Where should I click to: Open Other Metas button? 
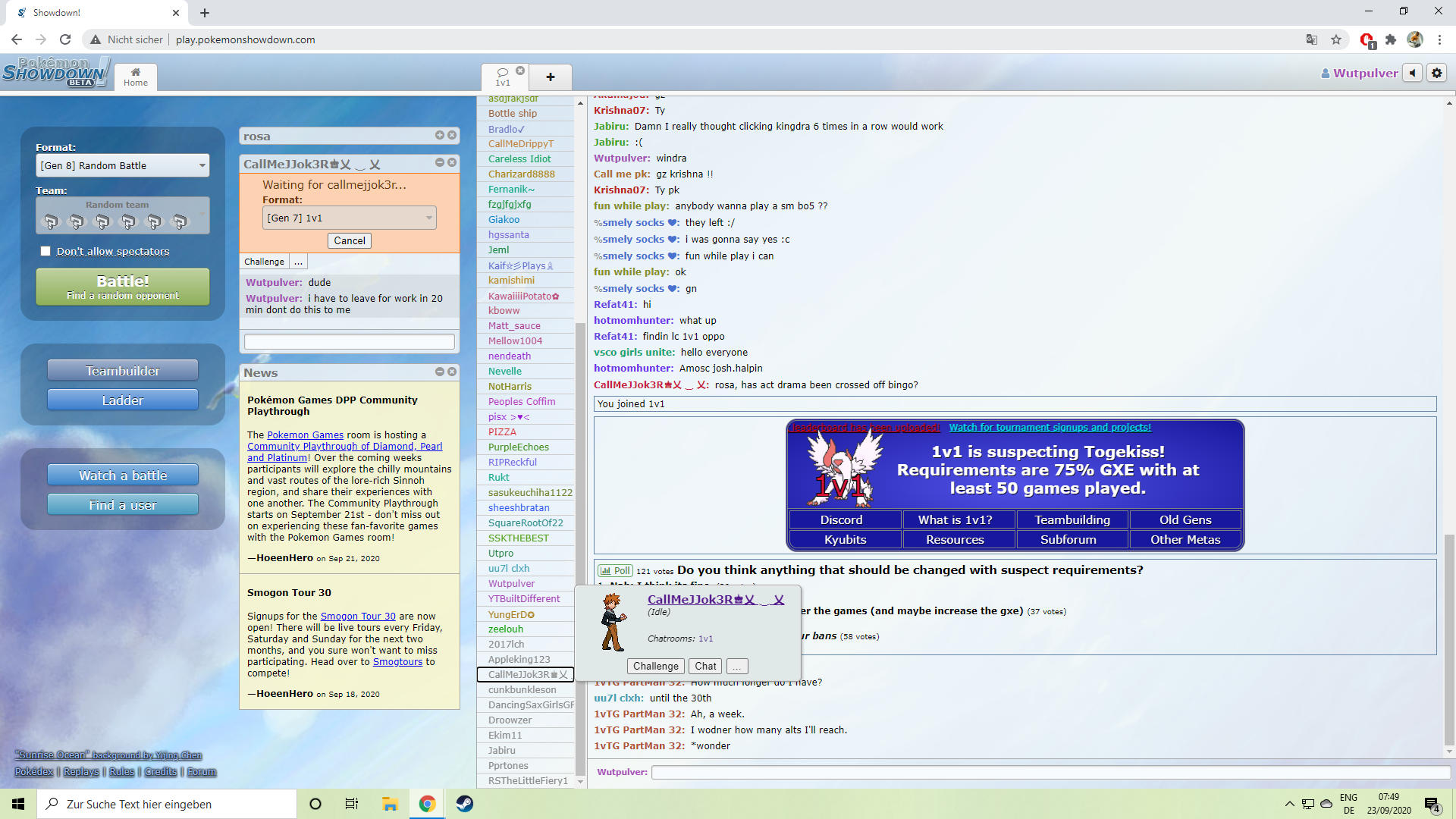pyautogui.click(x=1185, y=539)
